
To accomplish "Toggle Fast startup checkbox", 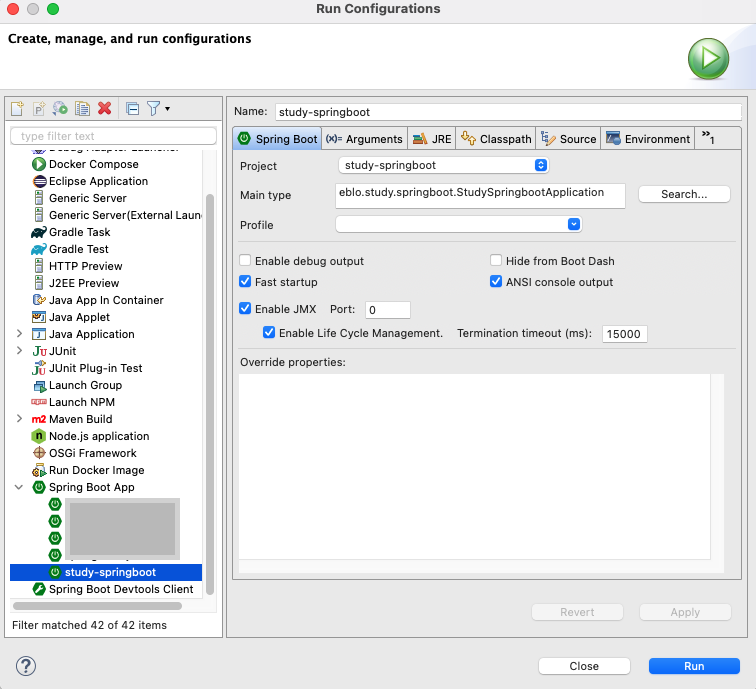I will coord(245,282).
